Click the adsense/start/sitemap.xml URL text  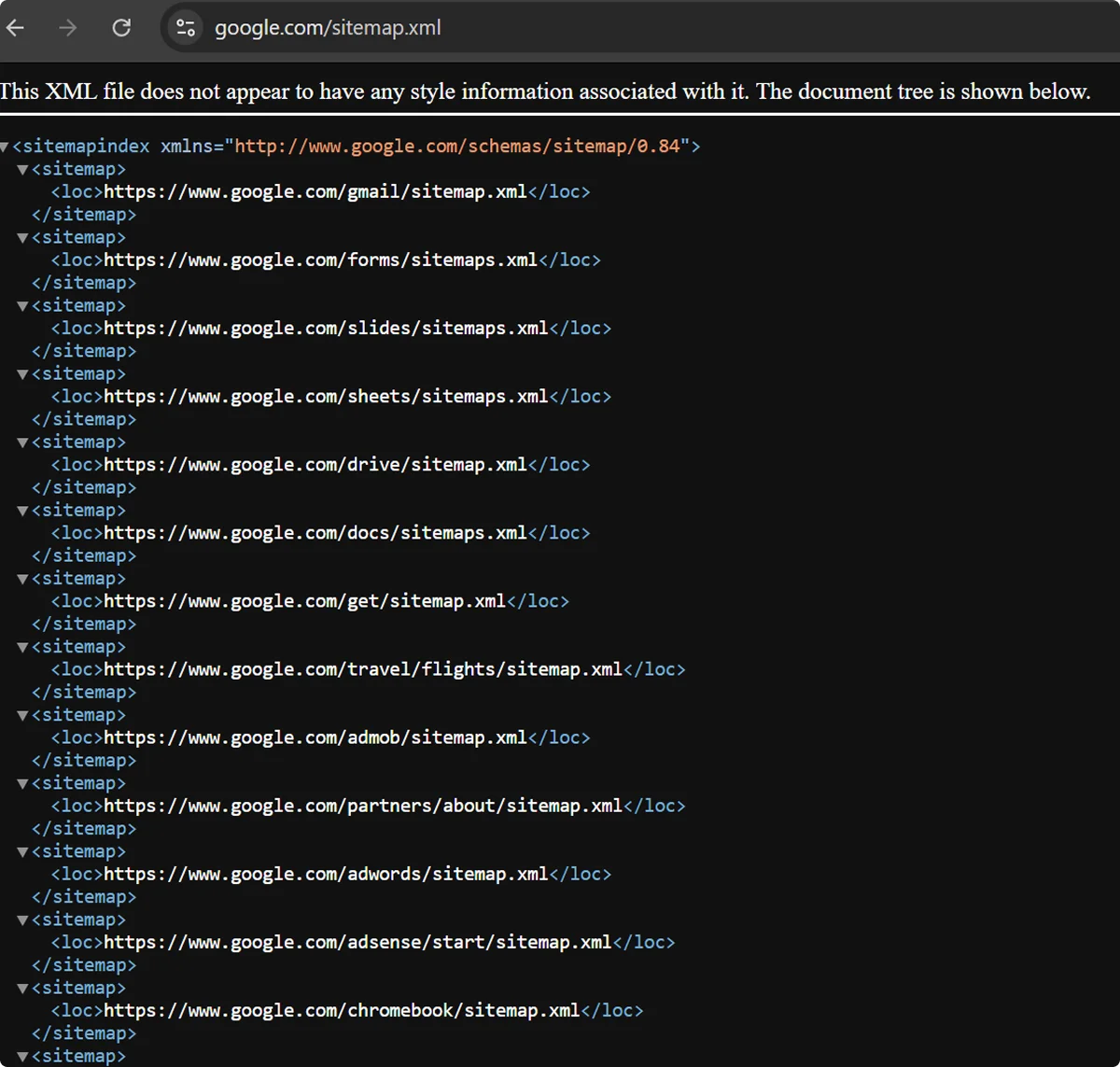pyautogui.click(x=357, y=941)
